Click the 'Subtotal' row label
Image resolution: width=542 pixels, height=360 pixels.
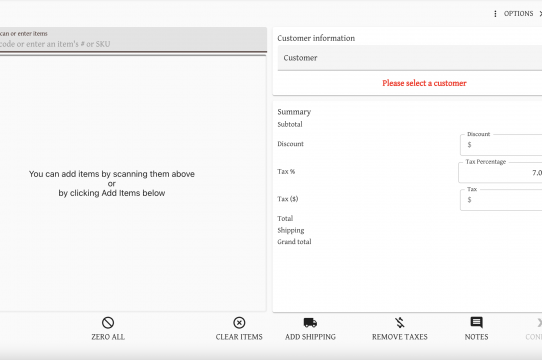[x=290, y=124]
